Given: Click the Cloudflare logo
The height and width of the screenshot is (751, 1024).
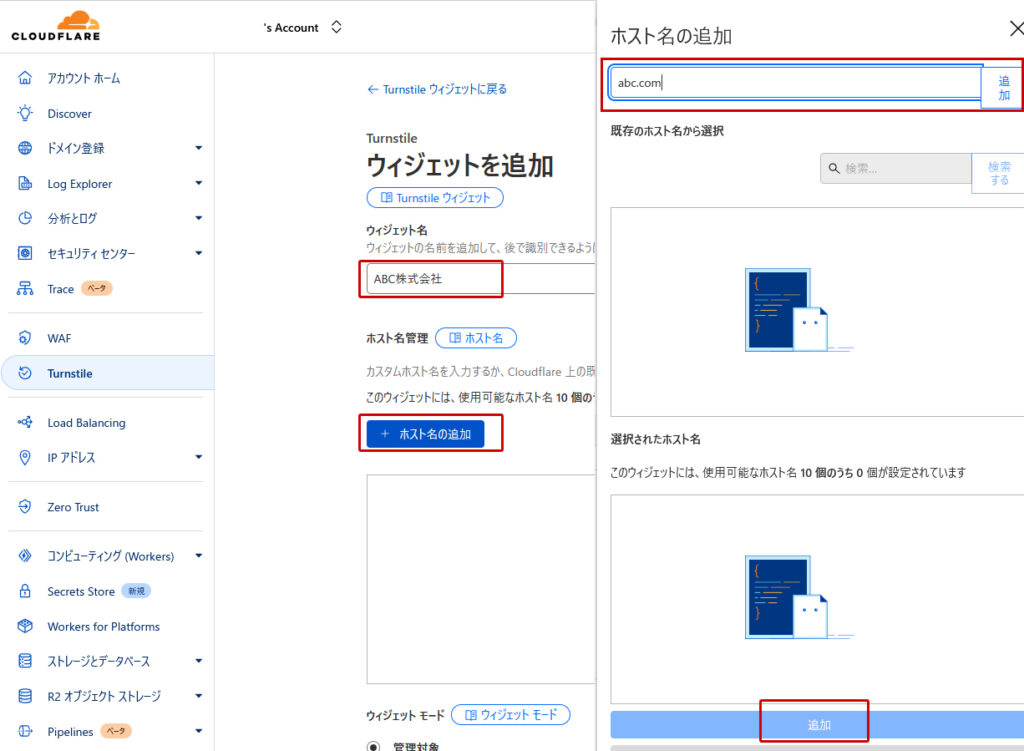Looking at the screenshot, I should (55, 27).
